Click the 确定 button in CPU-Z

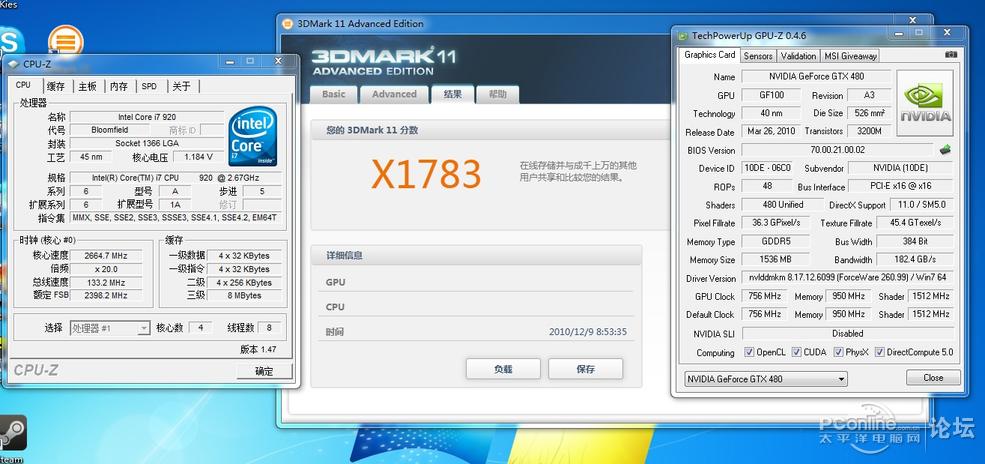pos(264,371)
